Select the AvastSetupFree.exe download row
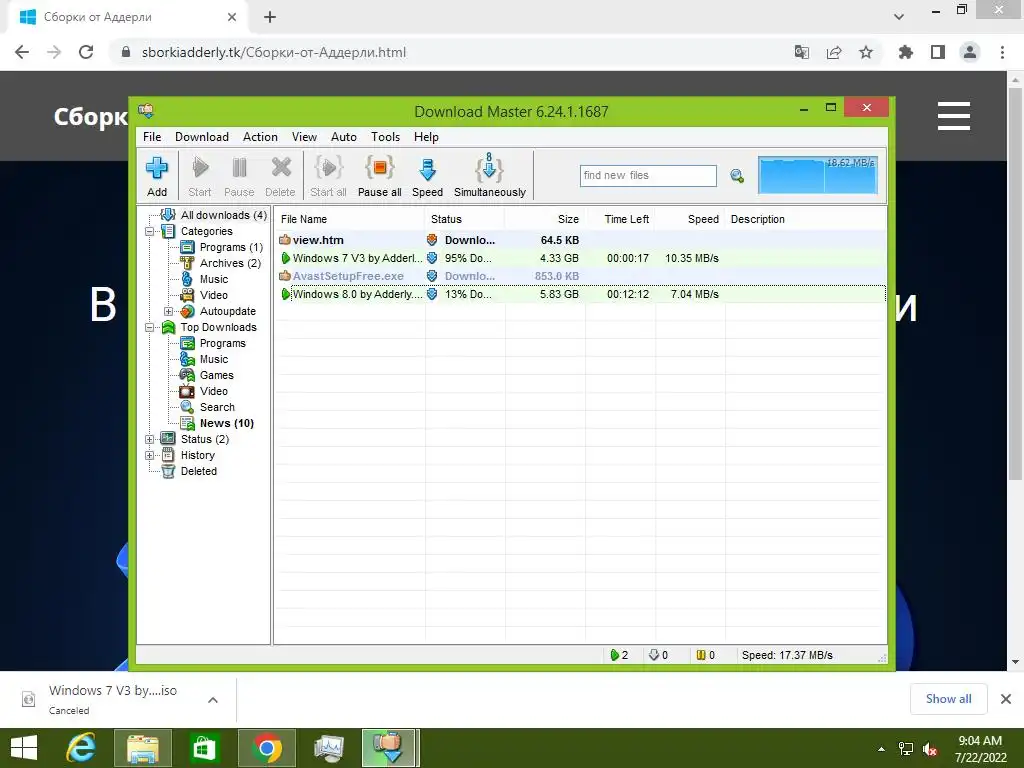Viewport: 1024px width, 768px height. point(581,276)
